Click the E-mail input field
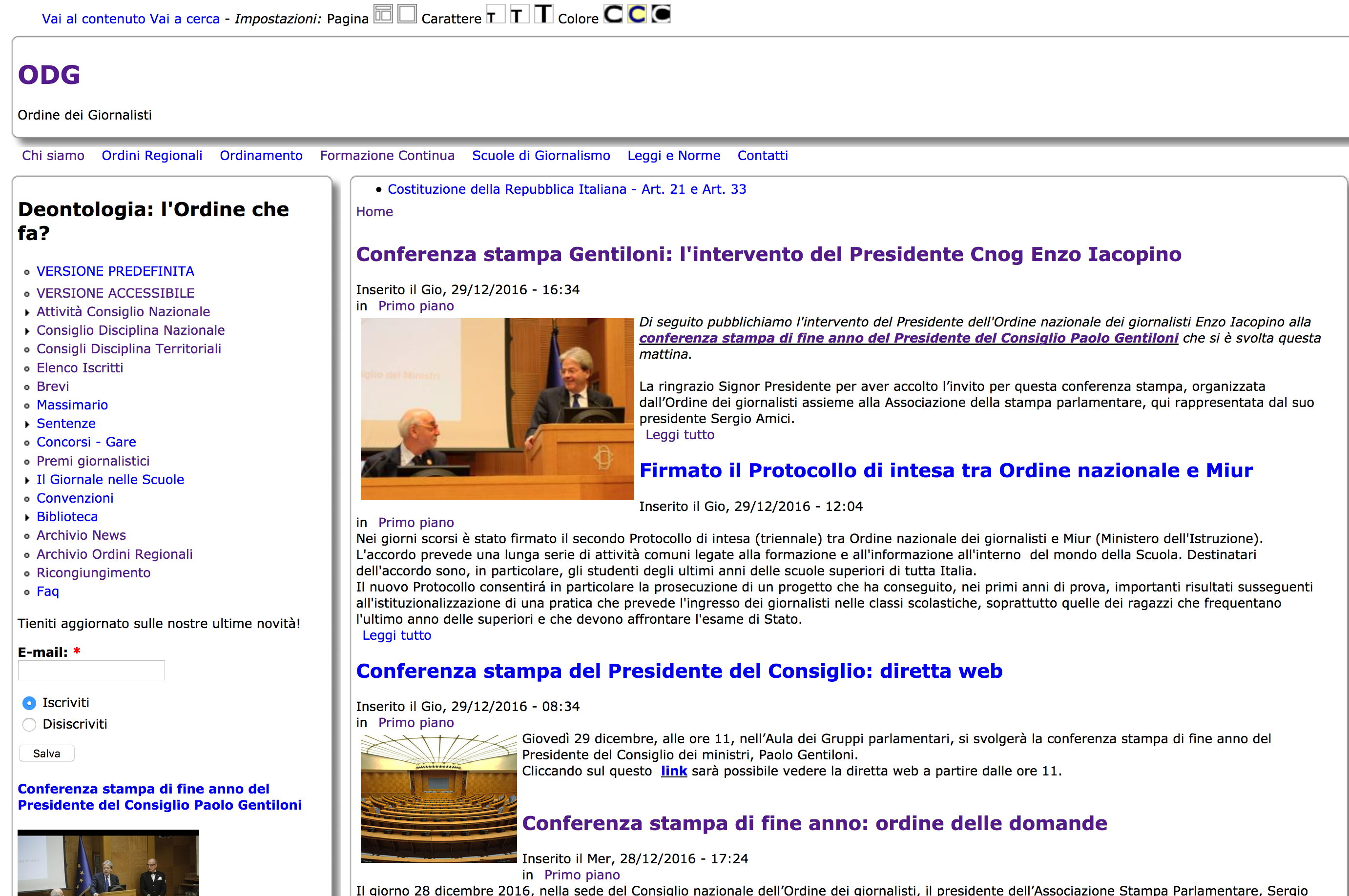 tap(91, 670)
